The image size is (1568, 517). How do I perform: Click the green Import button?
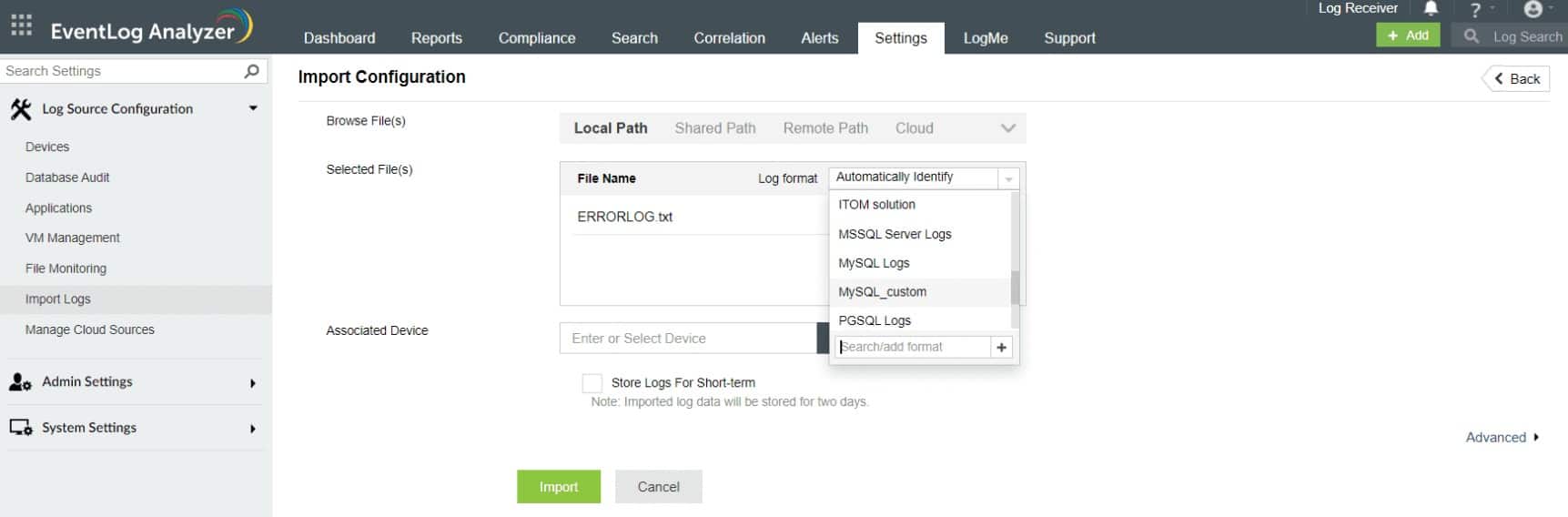point(559,487)
